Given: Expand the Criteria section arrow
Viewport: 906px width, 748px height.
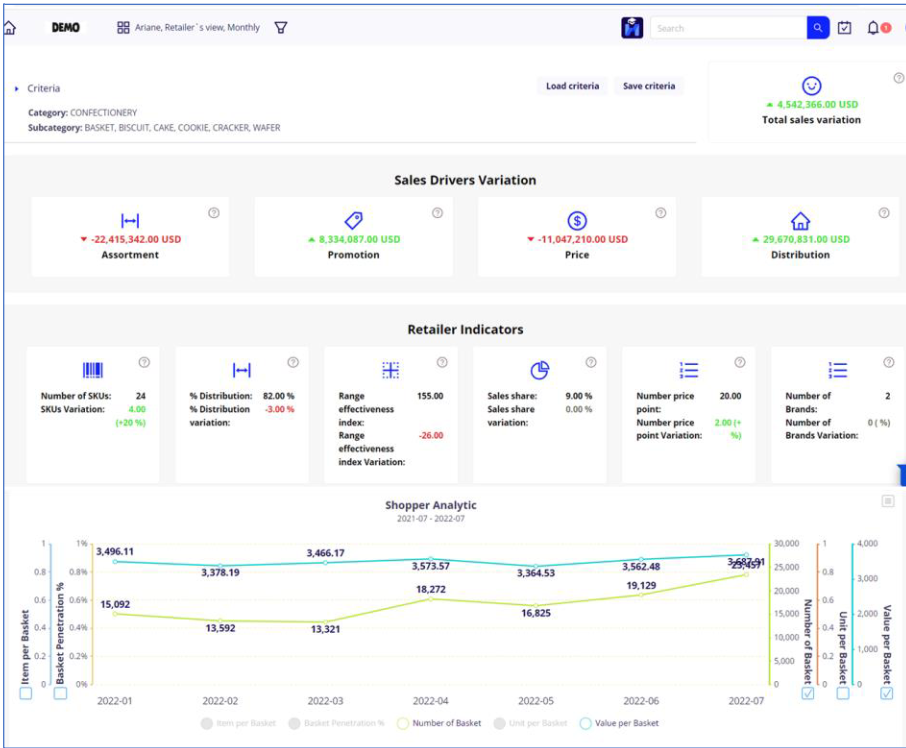Looking at the screenshot, I should click(x=17, y=89).
